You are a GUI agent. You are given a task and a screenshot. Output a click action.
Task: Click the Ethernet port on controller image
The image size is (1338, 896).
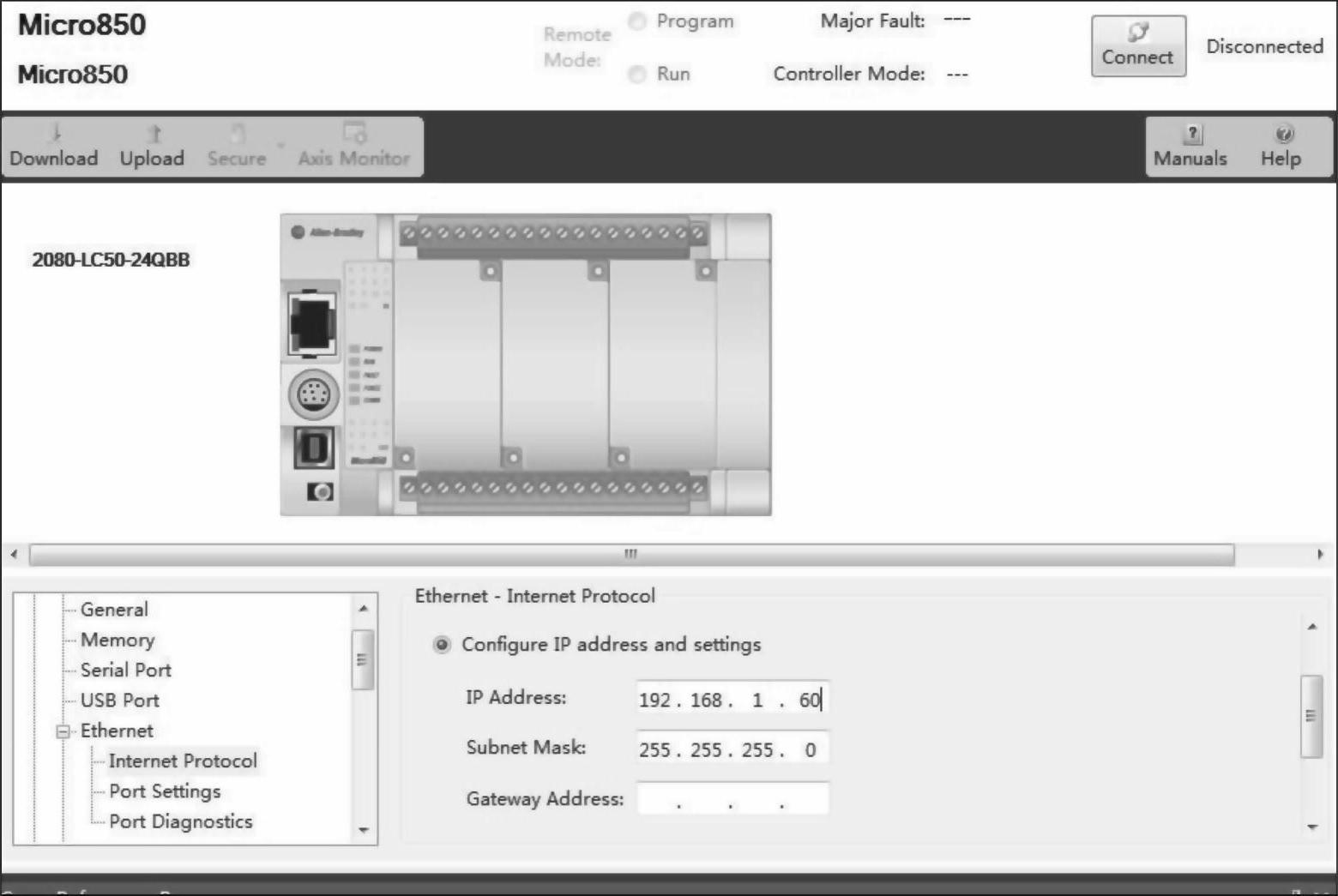point(312,323)
